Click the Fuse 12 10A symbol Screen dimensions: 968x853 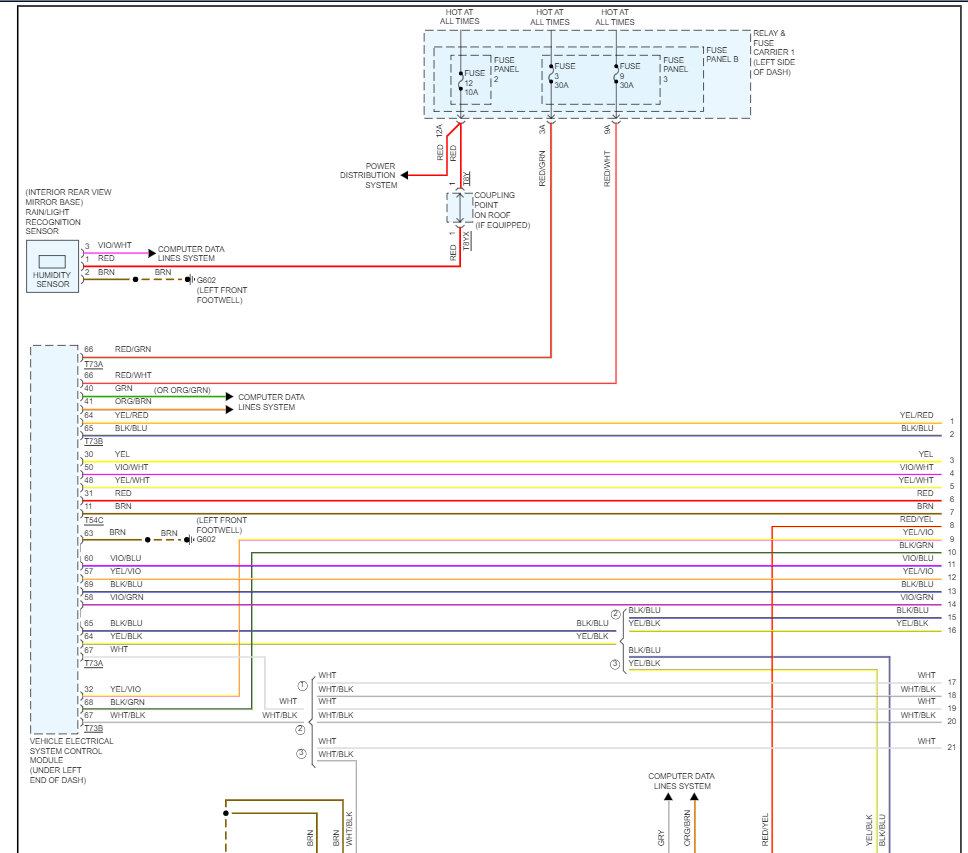point(461,81)
